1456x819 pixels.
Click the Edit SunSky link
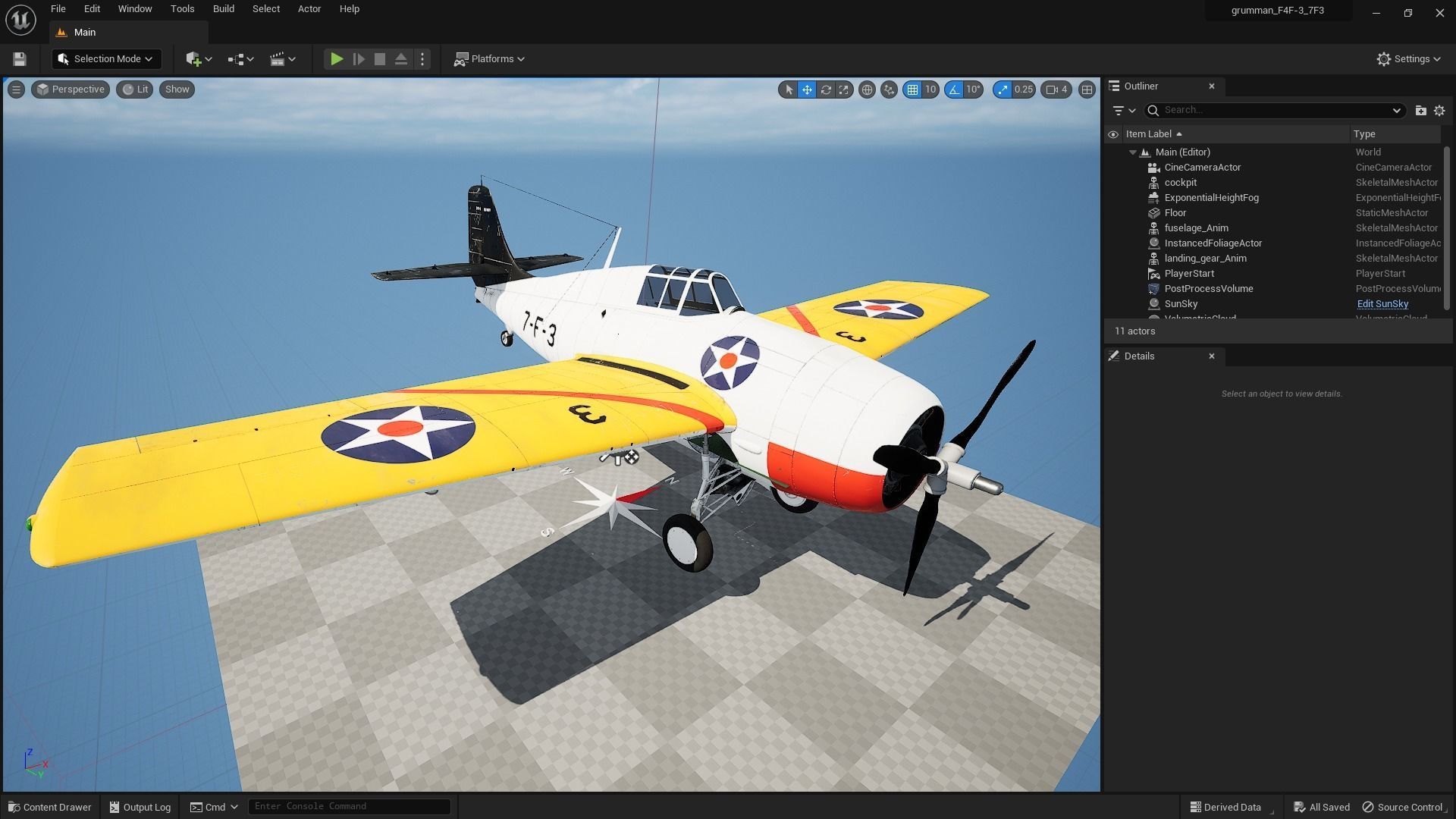coord(1382,304)
